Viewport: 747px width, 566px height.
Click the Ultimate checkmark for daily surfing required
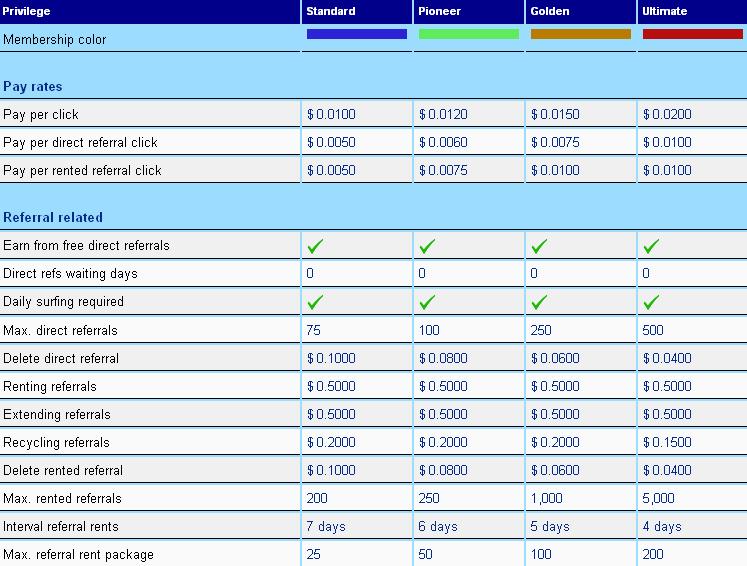click(x=651, y=302)
